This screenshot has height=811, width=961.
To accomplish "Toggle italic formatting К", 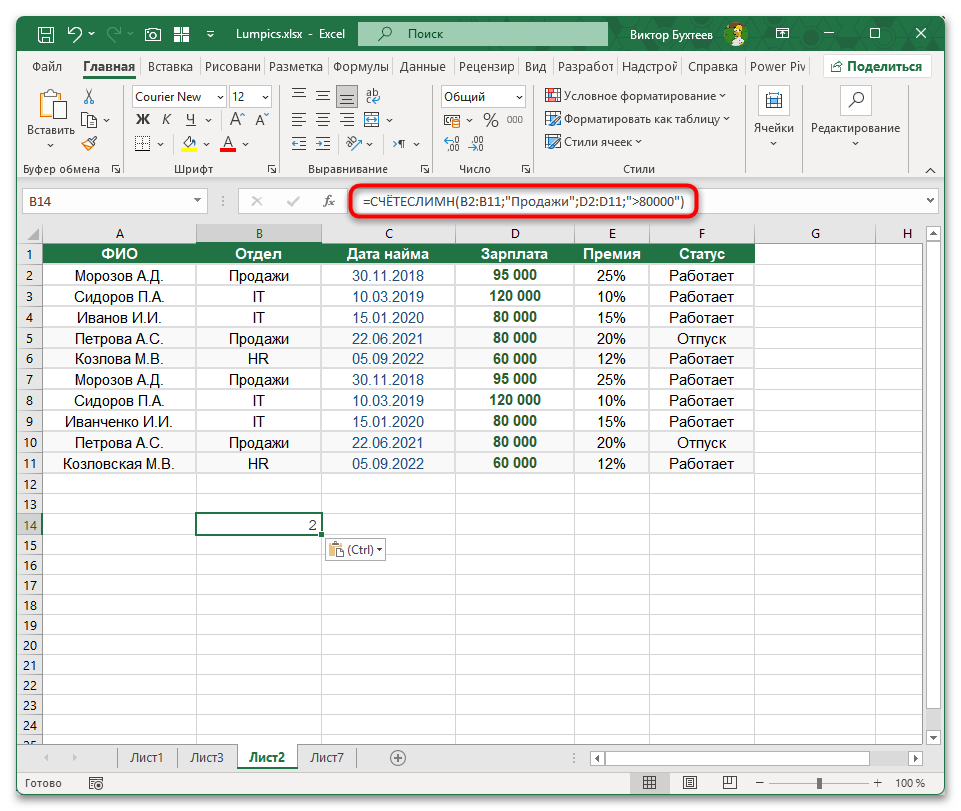I will point(167,120).
